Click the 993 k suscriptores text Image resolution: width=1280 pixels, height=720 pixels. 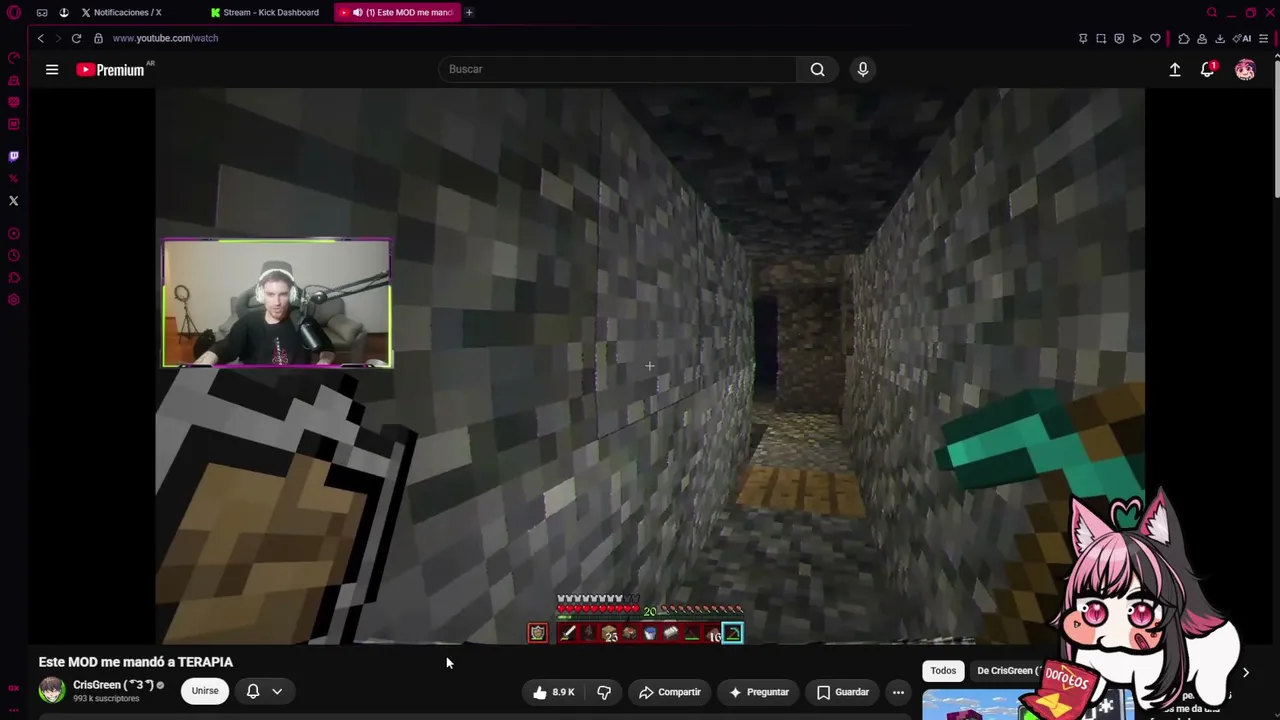106,699
